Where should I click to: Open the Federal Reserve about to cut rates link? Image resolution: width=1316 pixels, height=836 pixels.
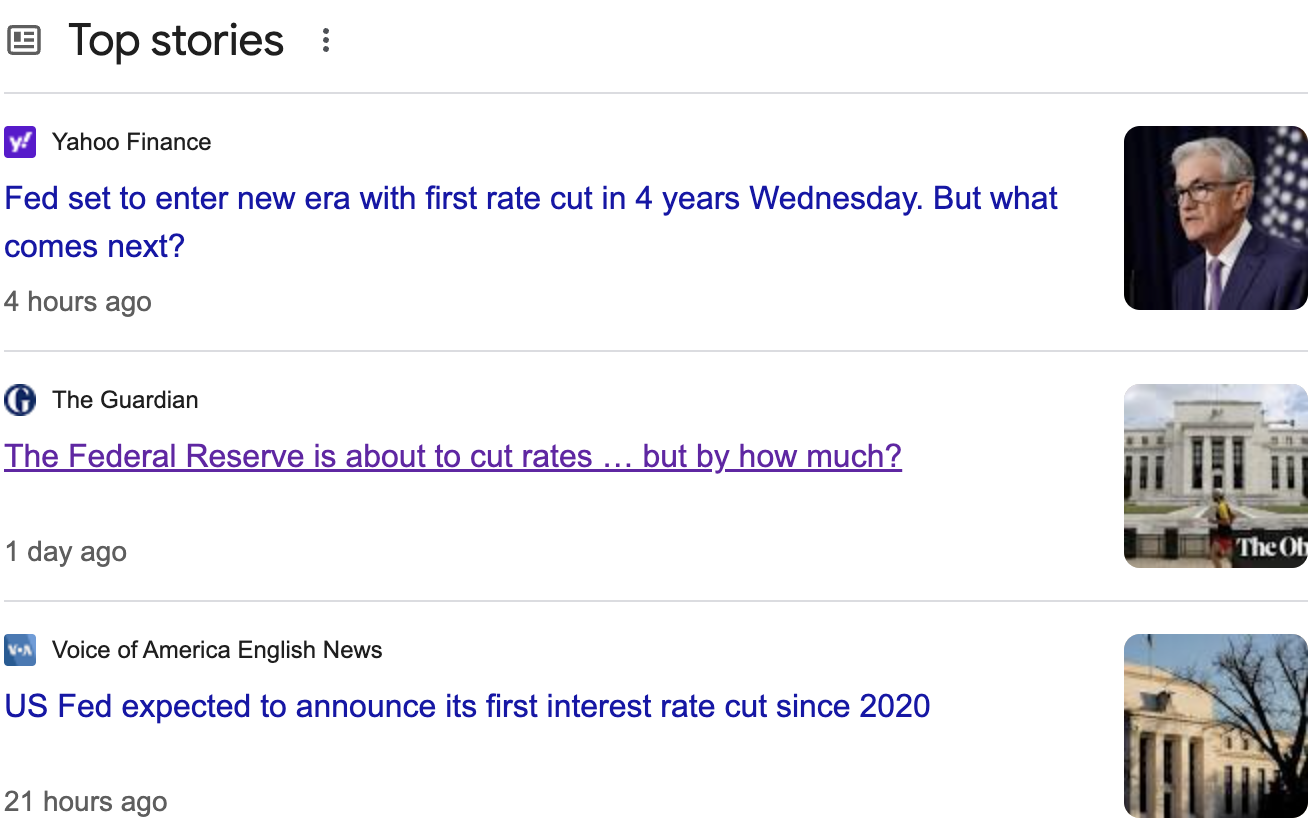tap(453, 456)
